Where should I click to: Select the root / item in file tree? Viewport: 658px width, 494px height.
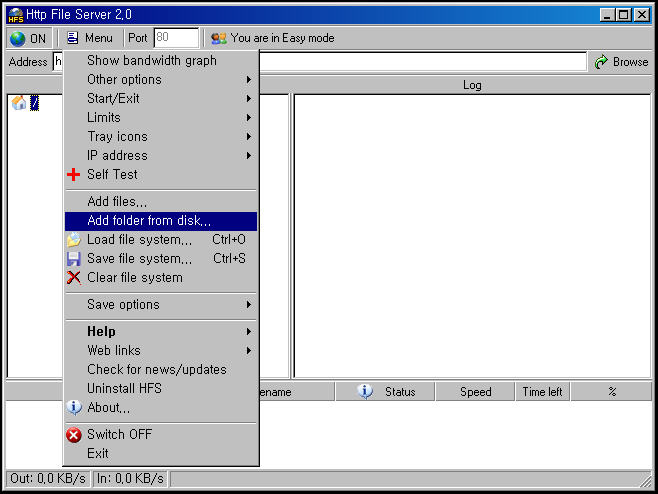click(34, 103)
